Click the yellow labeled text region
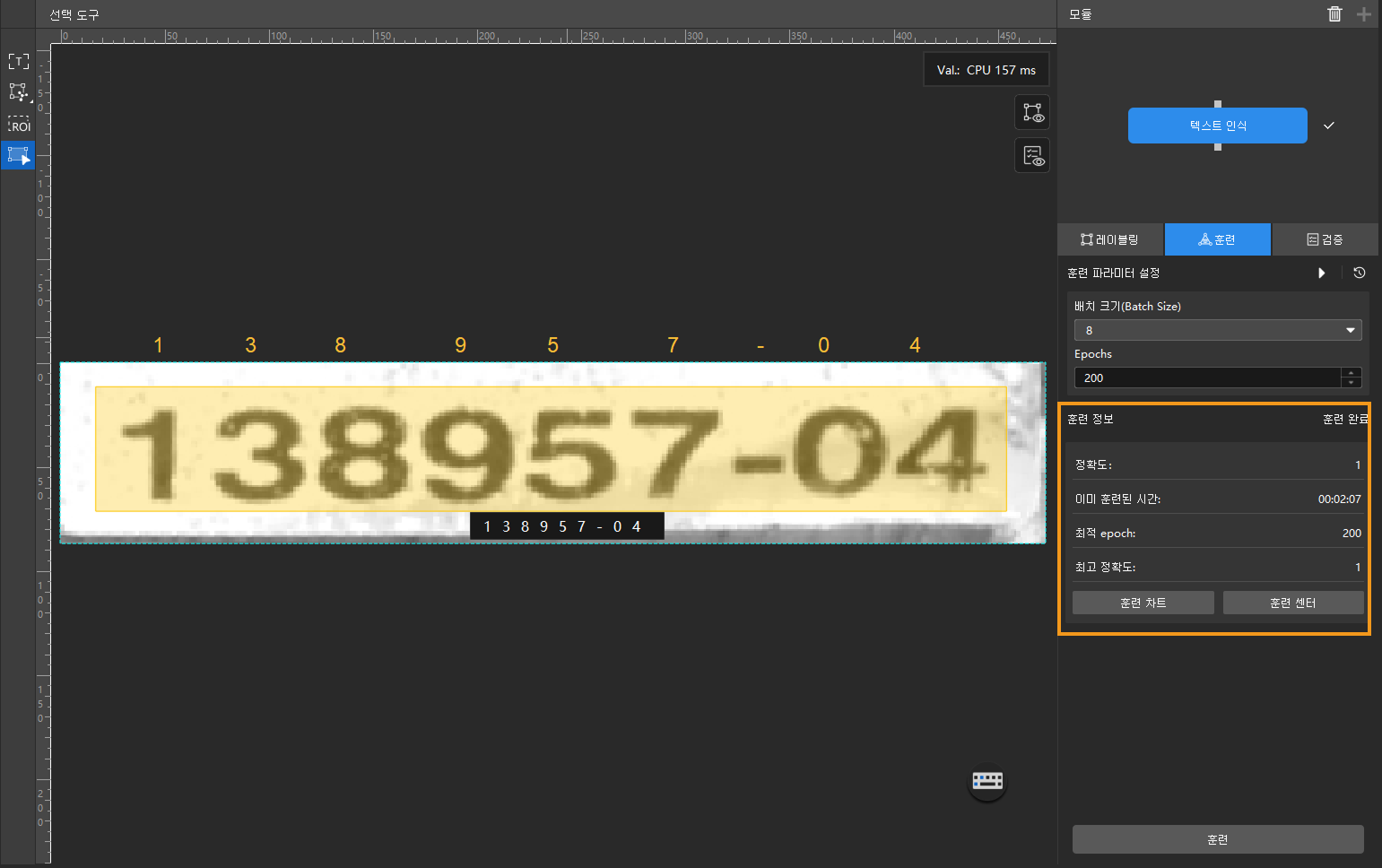The height and width of the screenshot is (868, 1382). 551,448
